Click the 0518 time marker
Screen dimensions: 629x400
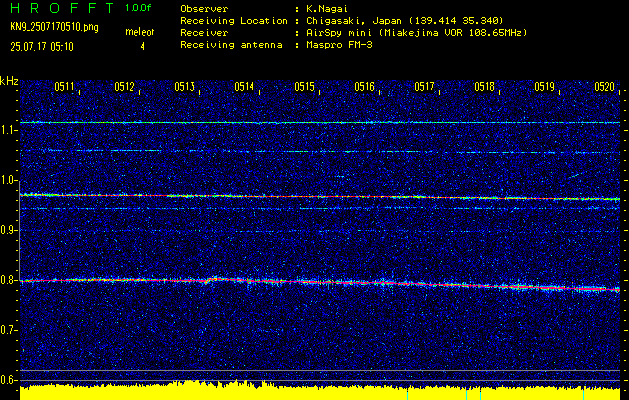[484, 87]
